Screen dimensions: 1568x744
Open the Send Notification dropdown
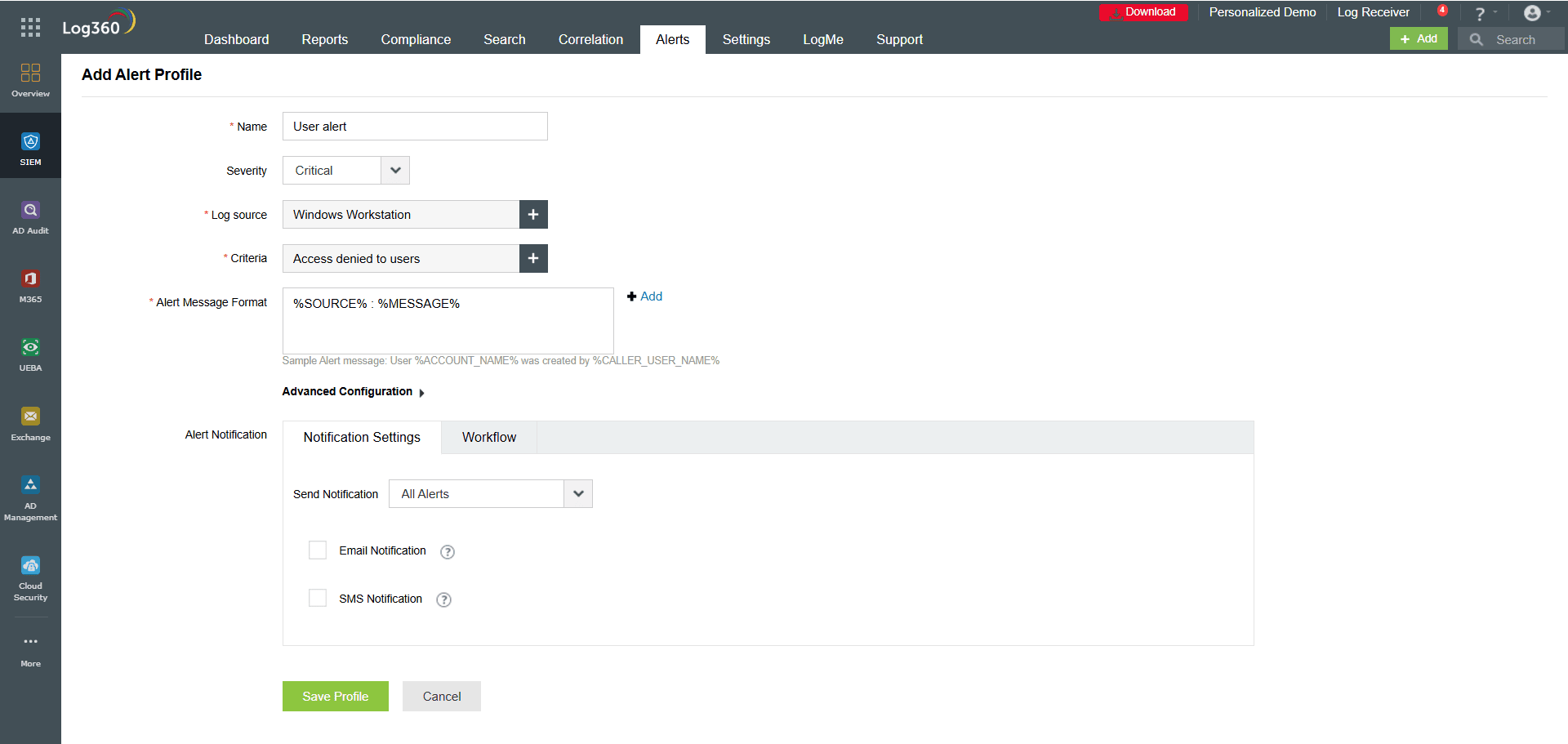(x=578, y=493)
